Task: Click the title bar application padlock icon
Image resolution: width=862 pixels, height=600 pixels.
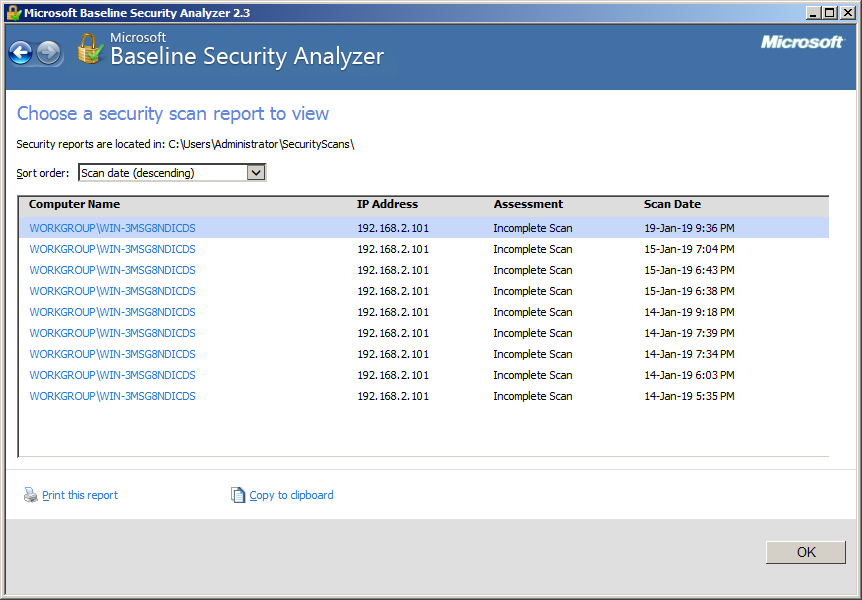Action: click(x=14, y=13)
